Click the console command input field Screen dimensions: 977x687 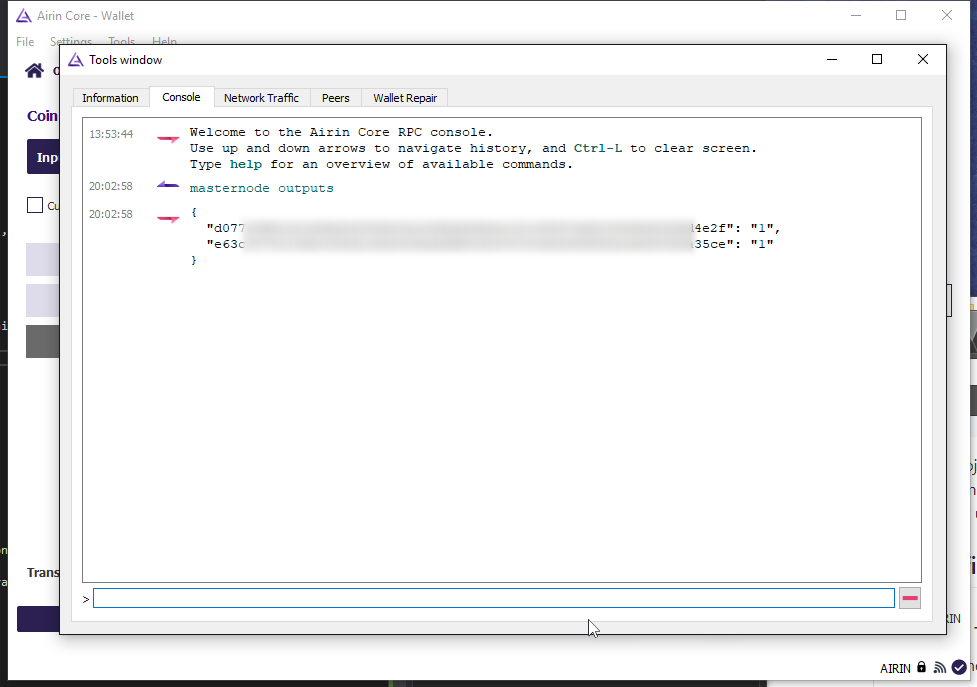(493, 598)
